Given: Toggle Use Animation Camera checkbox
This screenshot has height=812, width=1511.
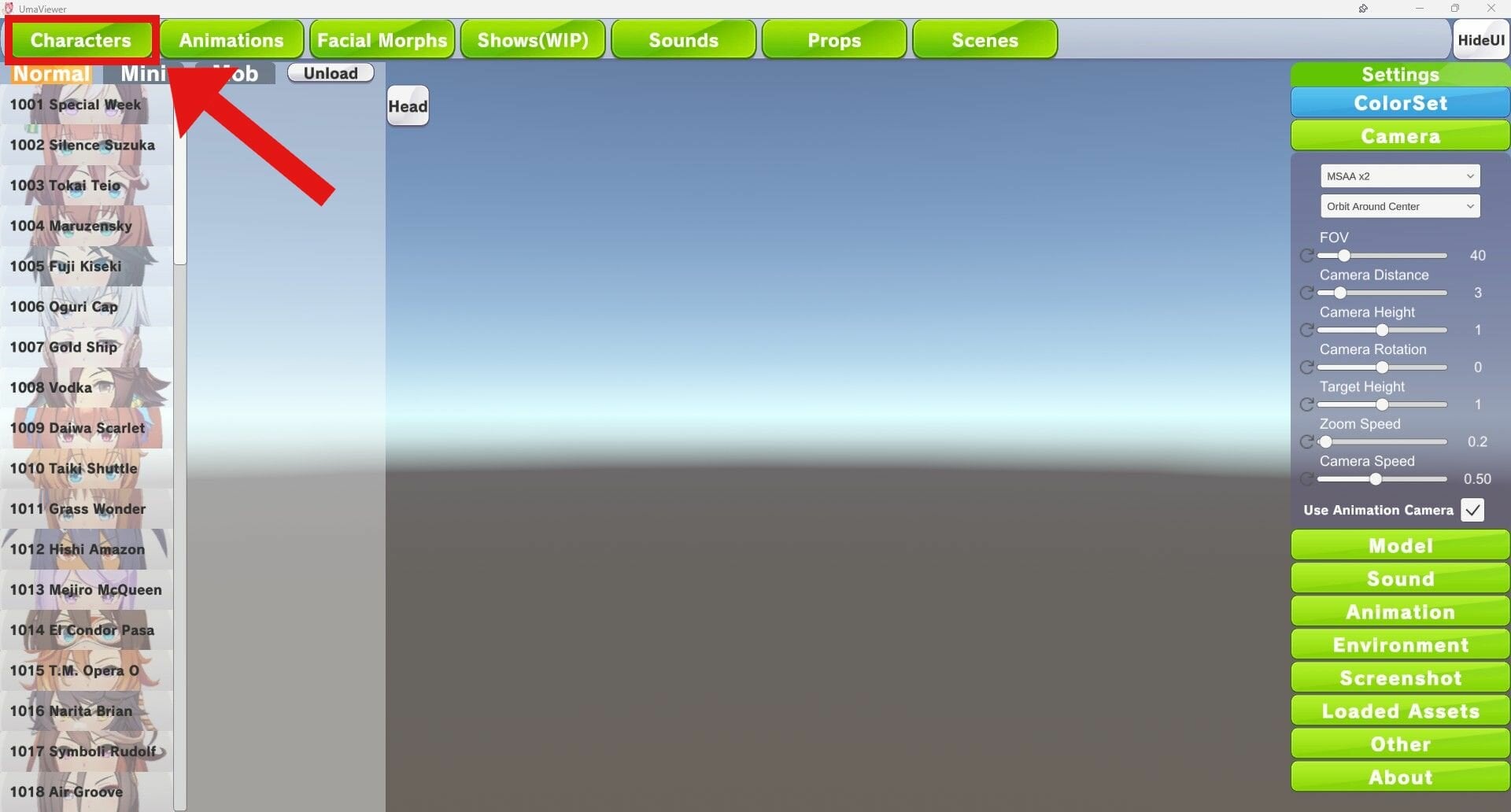Looking at the screenshot, I should pyautogui.click(x=1472, y=510).
